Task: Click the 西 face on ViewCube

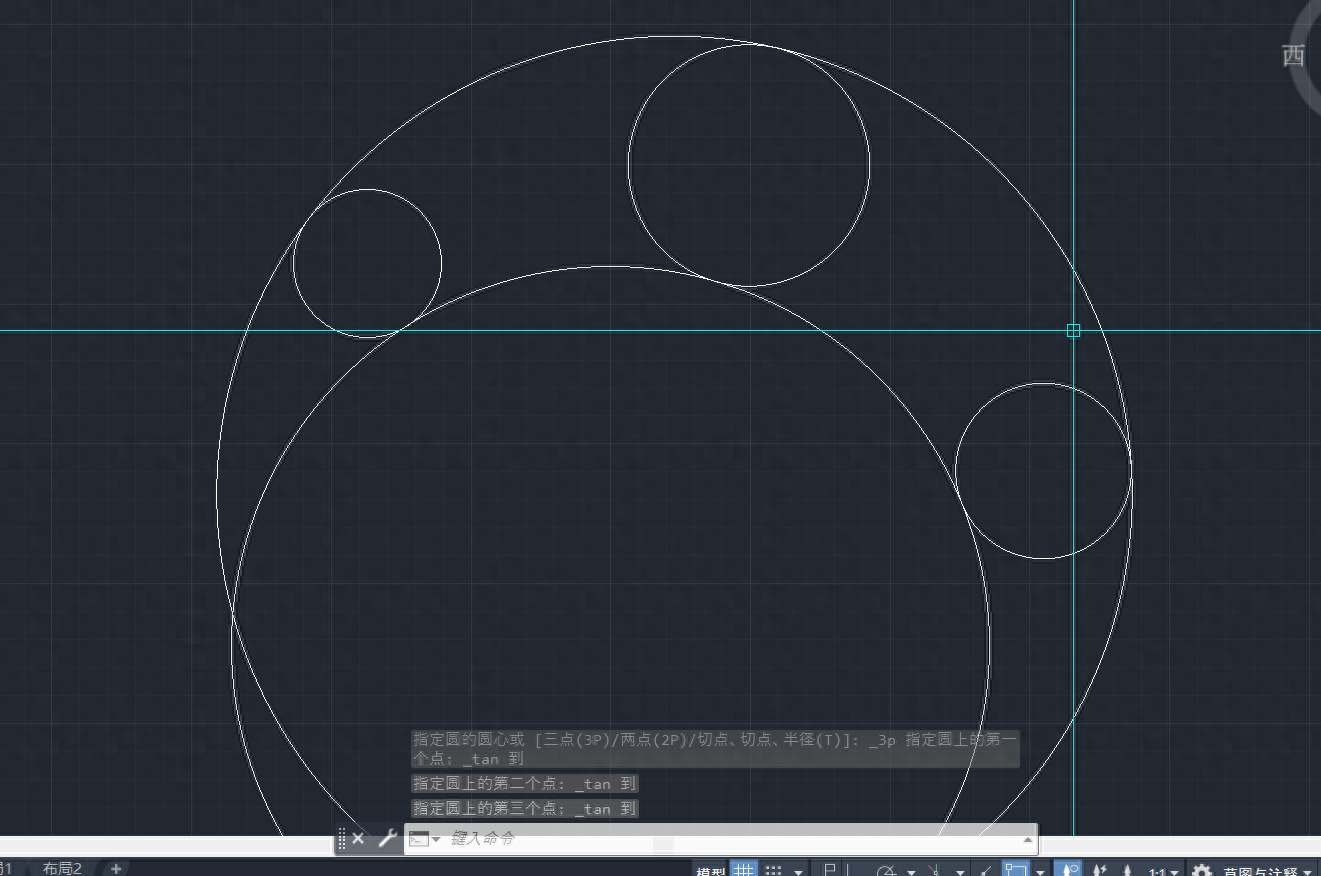Action: coord(1294,56)
